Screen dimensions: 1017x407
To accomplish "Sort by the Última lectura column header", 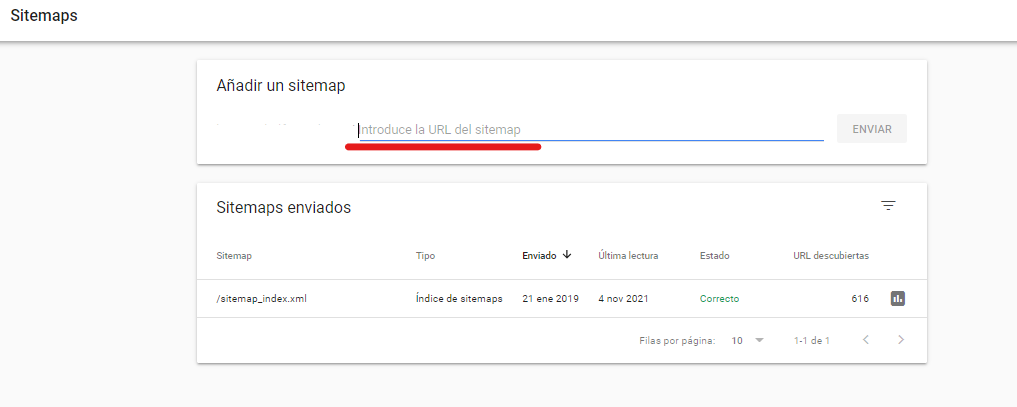I will [x=628, y=256].
